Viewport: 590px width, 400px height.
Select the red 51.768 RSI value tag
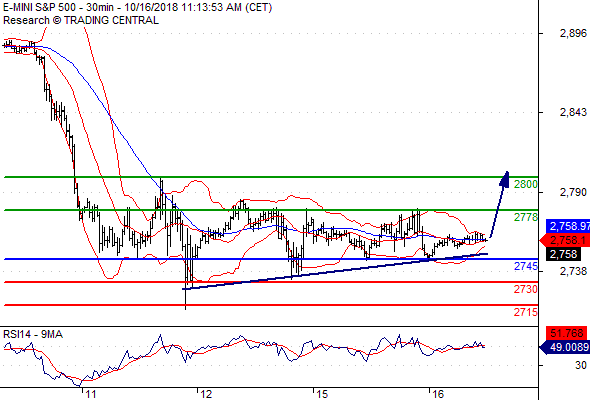(x=567, y=333)
